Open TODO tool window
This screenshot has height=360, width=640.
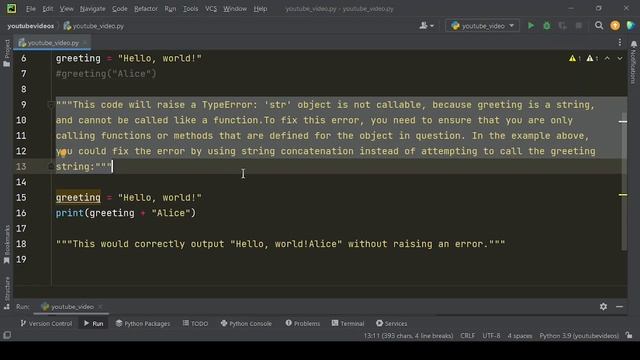(196, 323)
